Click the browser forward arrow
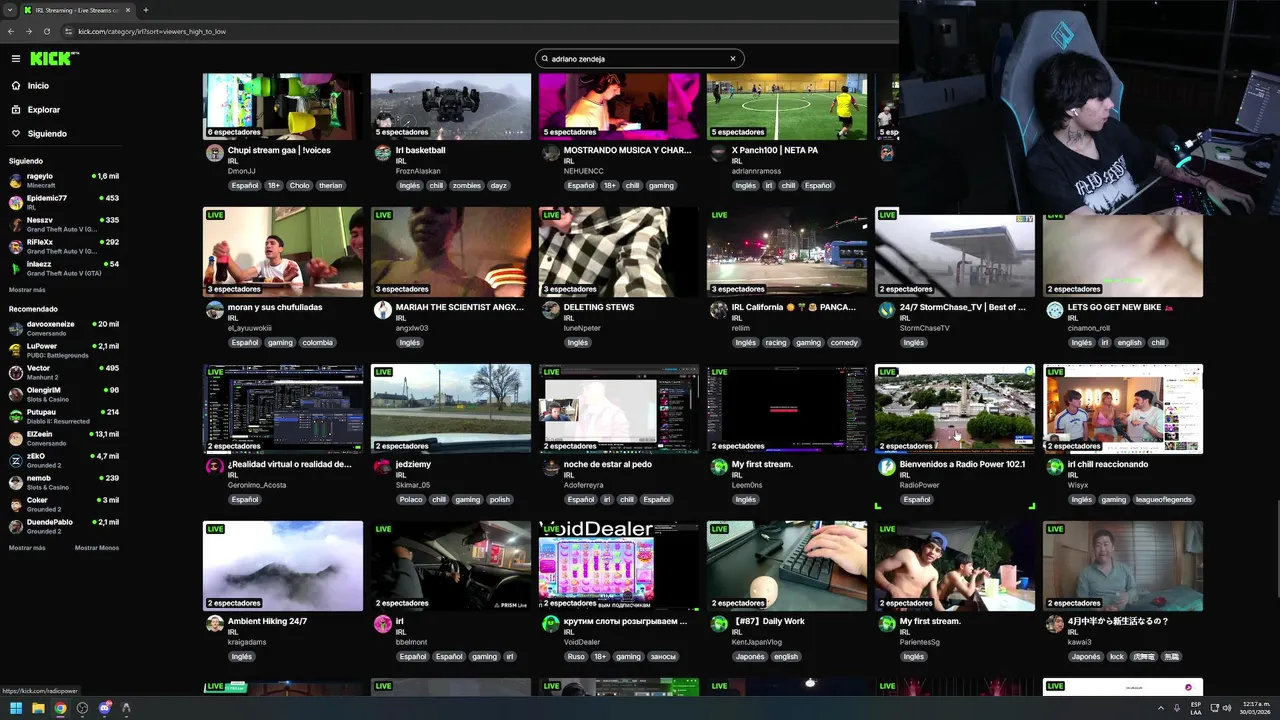1280x720 pixels. [x=28, y=31]
